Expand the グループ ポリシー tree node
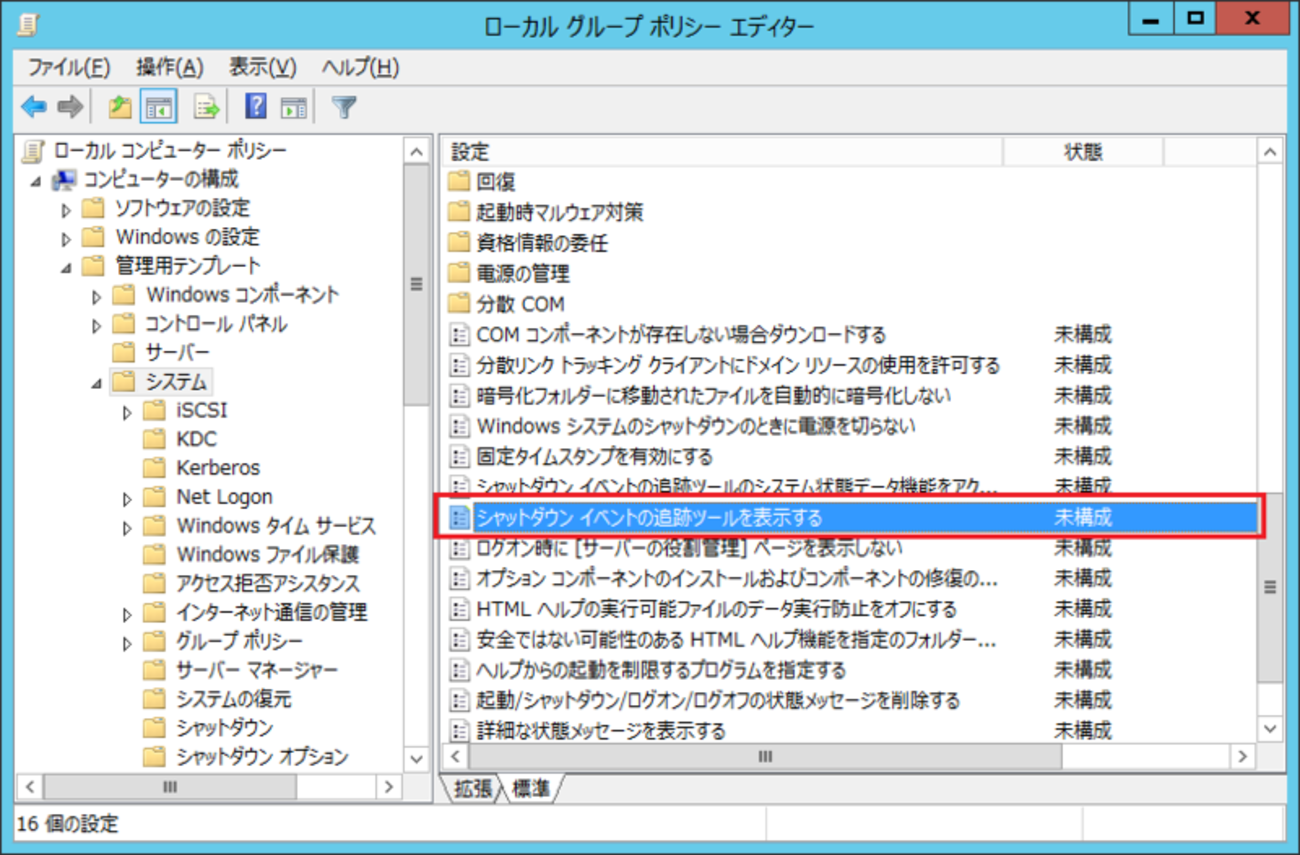1300x855 pixels. click(x=128, y=643)
